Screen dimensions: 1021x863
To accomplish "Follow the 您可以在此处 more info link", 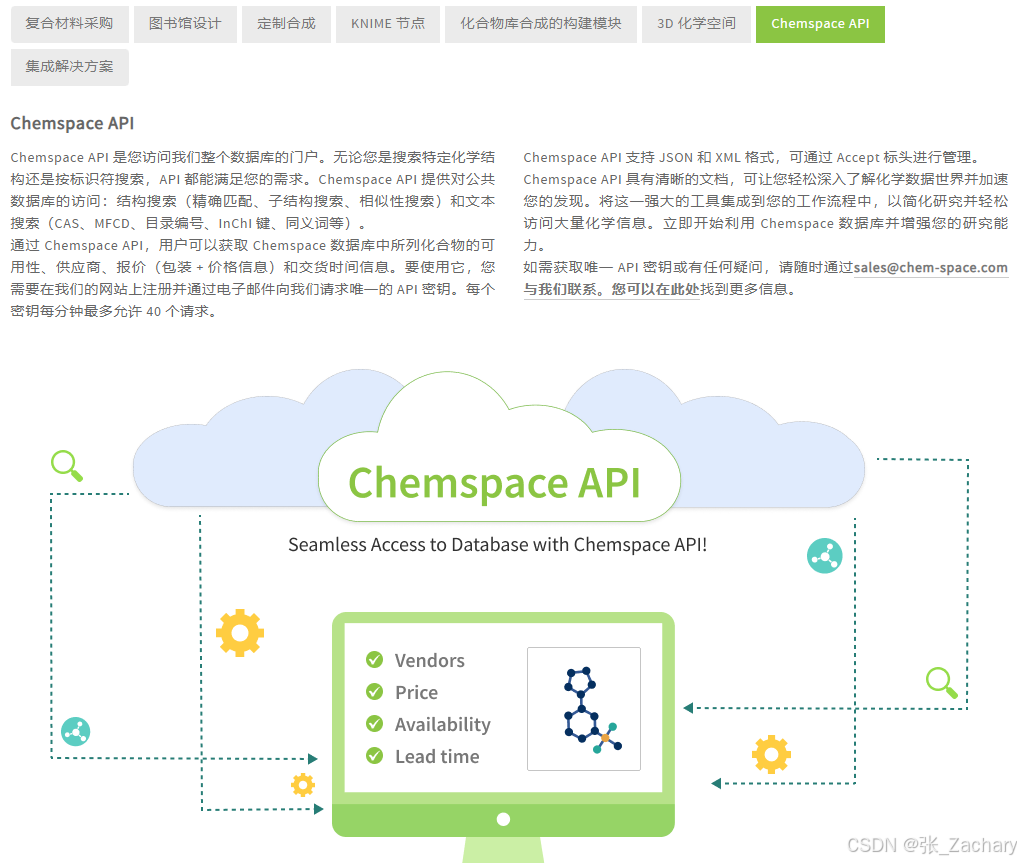I will tap(655, 289).
